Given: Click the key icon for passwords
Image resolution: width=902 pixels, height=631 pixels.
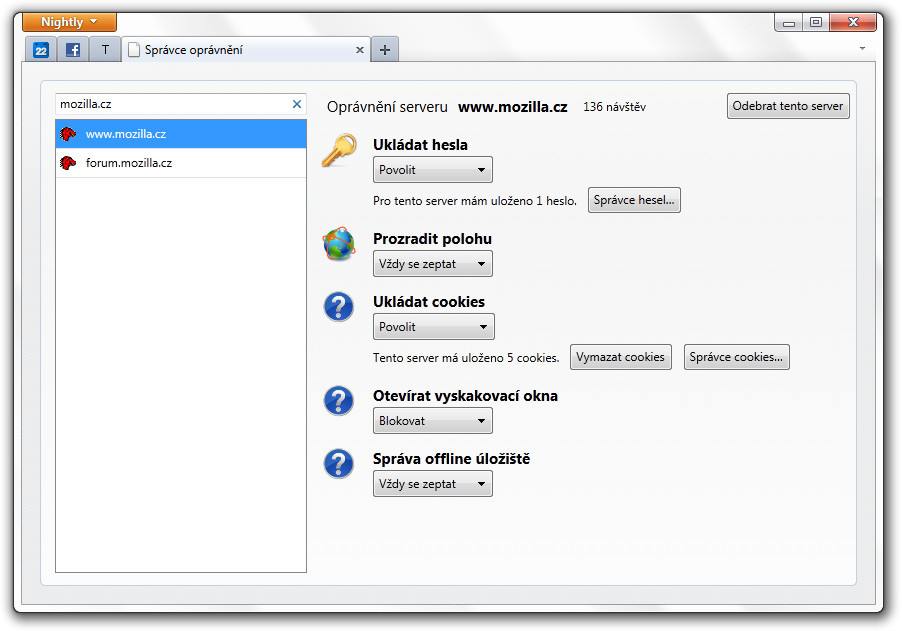Looking at the screenshot, I should tap(339, 151).
